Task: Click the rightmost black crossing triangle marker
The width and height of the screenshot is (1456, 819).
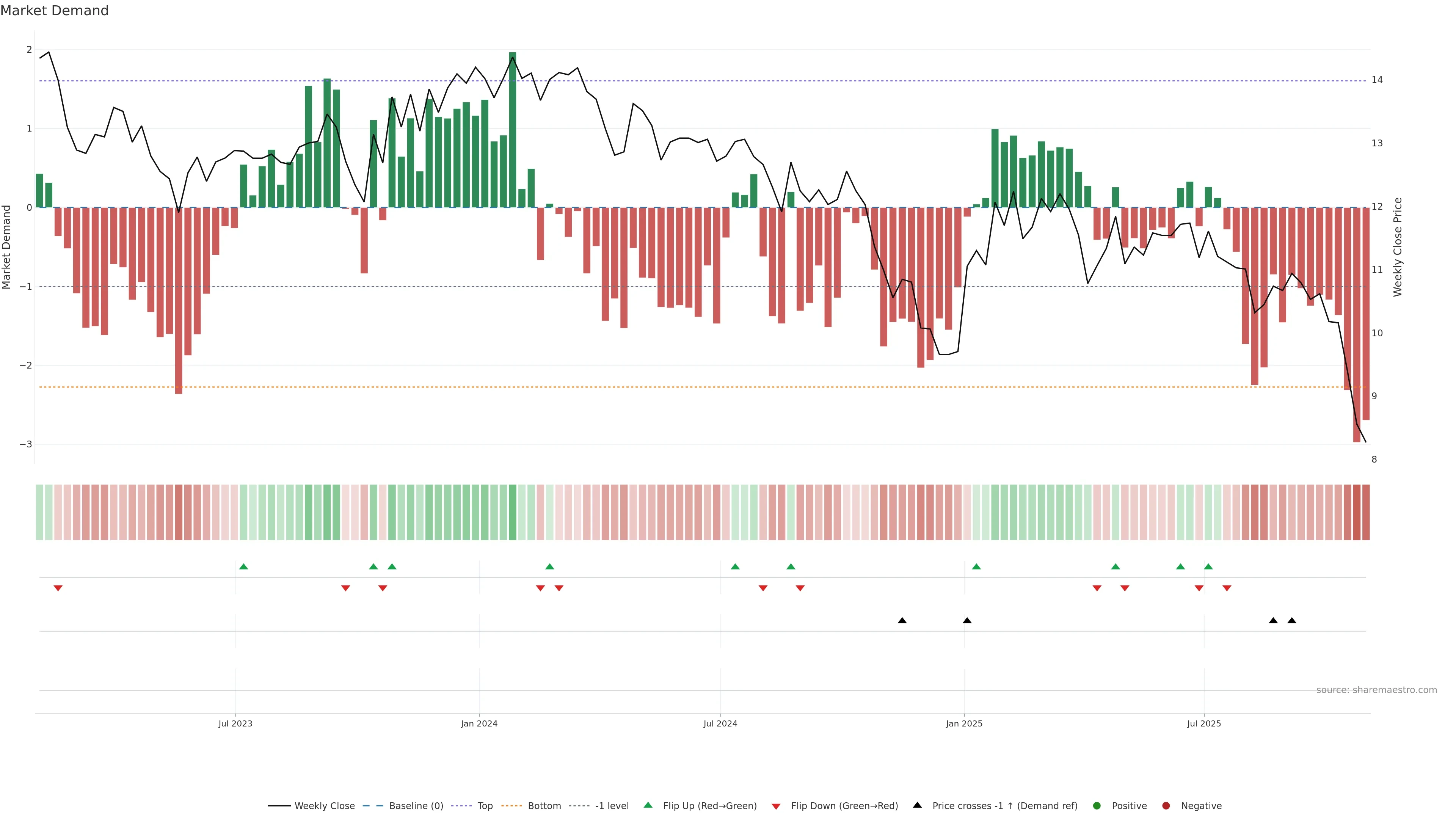Action: click(x=1291, y=621)
